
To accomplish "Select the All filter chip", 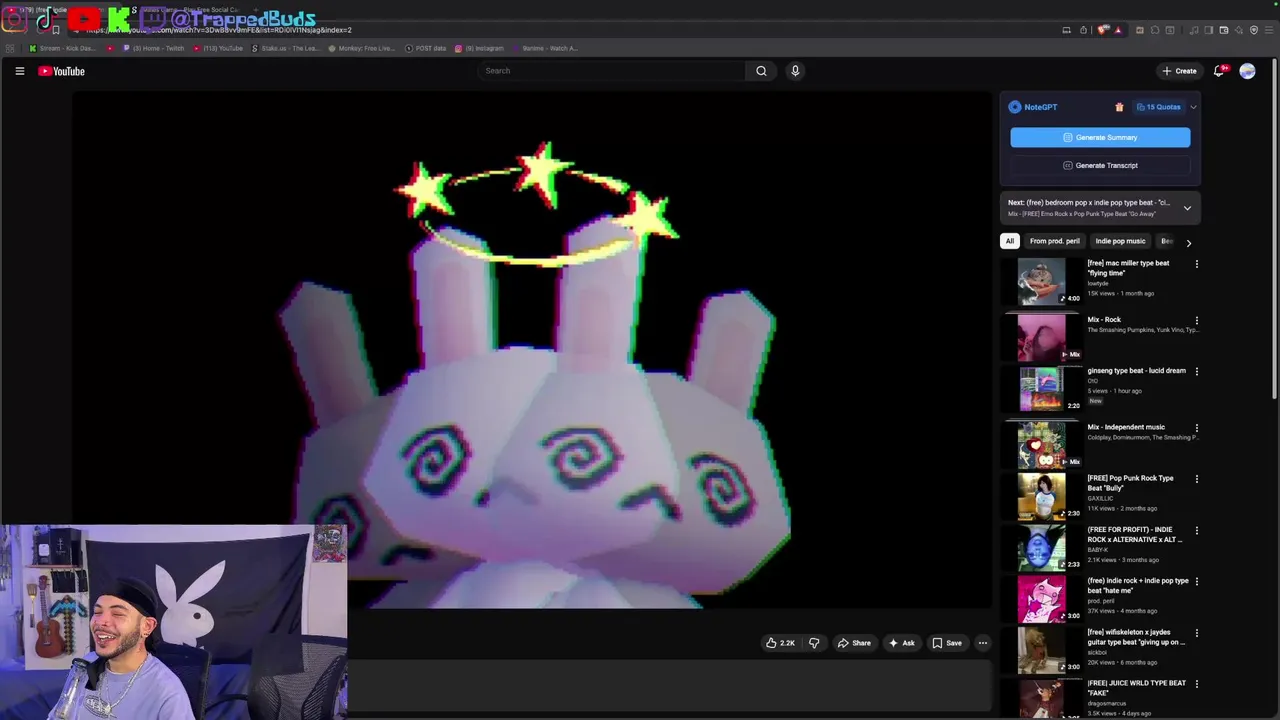I will tap(1010, 241).
